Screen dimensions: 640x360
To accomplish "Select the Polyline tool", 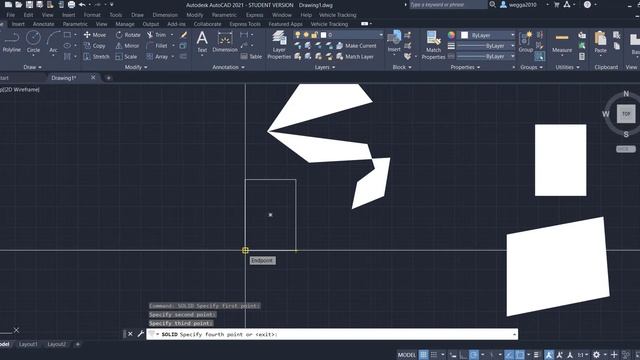I will (11, 42).
